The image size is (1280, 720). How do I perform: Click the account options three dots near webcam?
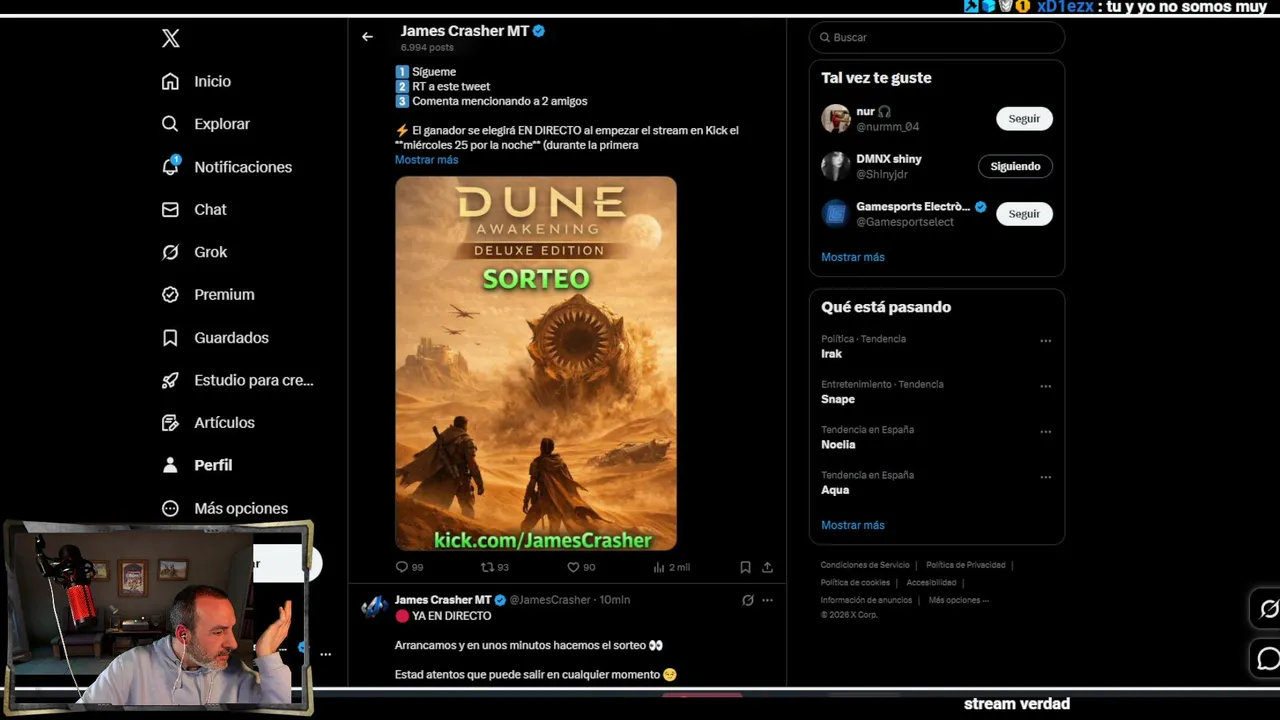coord(325,654)
